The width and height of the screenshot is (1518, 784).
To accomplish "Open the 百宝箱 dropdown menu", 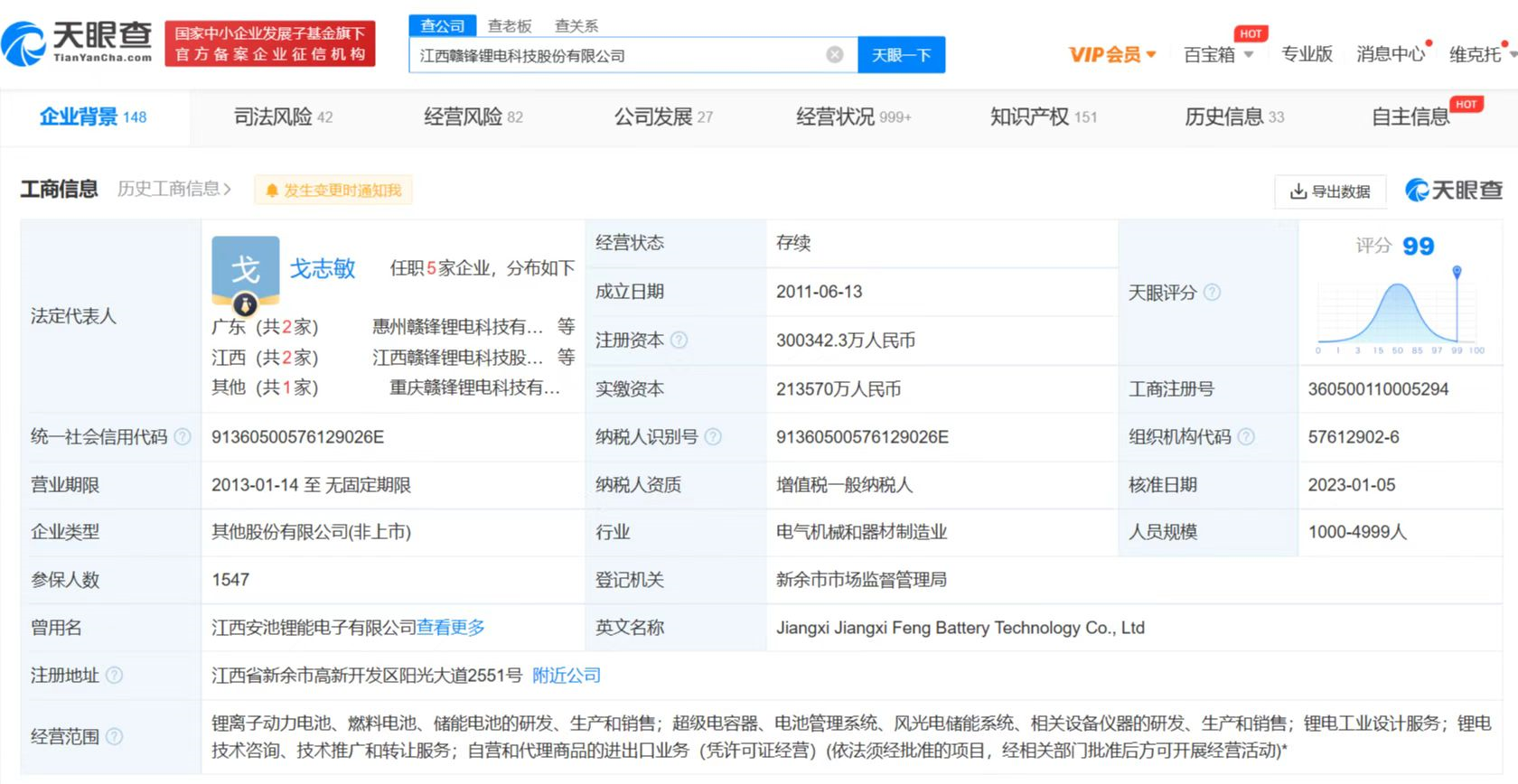I will coord(1218,55).
